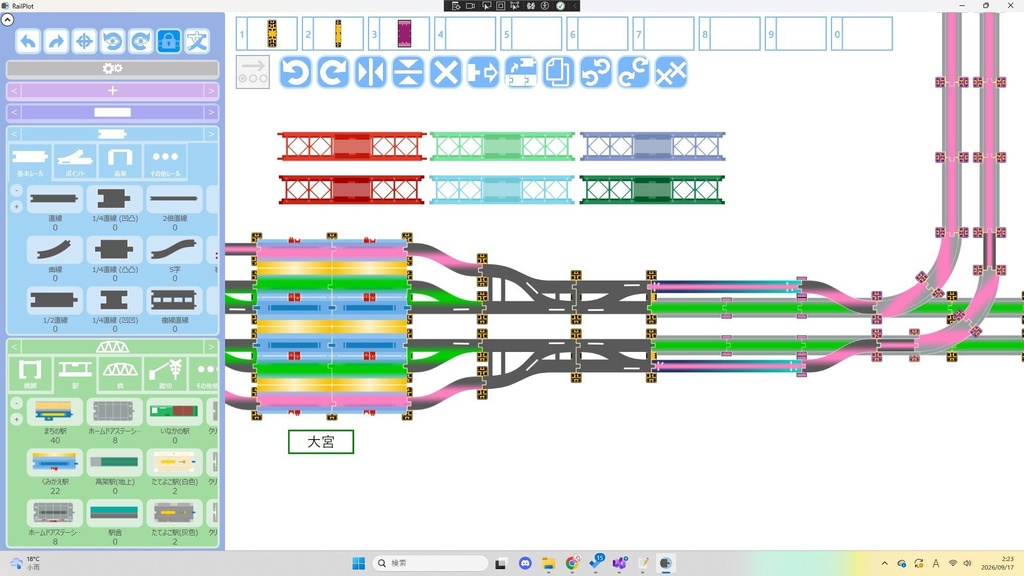
Task: Delete selection with the X button
Action: [445, 72]
